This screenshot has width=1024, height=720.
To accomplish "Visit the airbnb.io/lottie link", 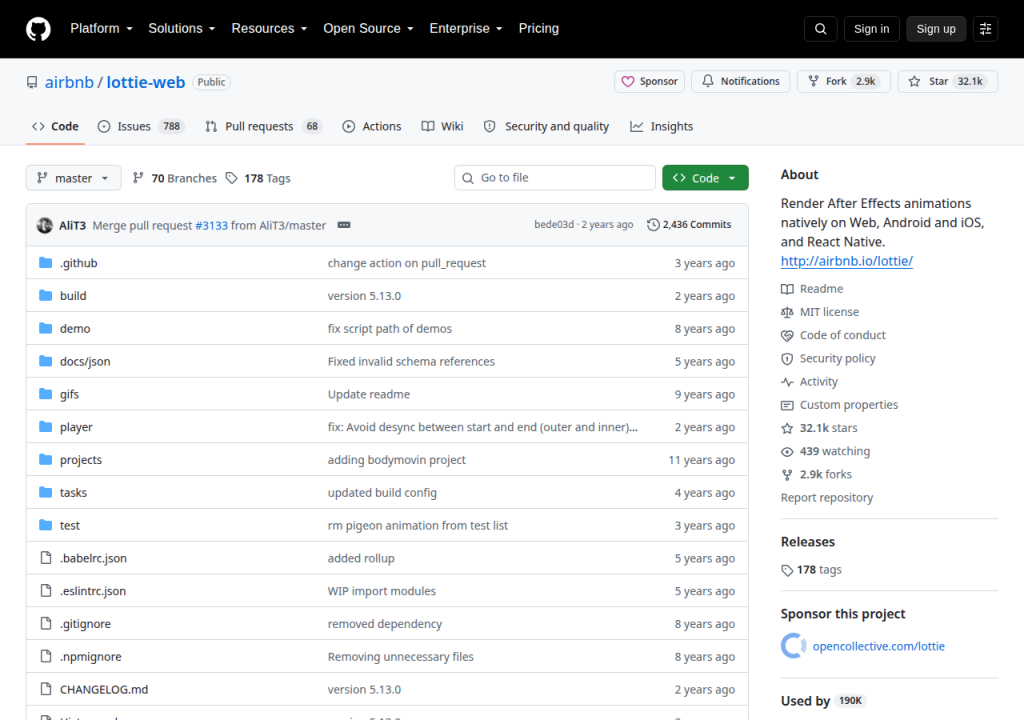I will (846, 261).
